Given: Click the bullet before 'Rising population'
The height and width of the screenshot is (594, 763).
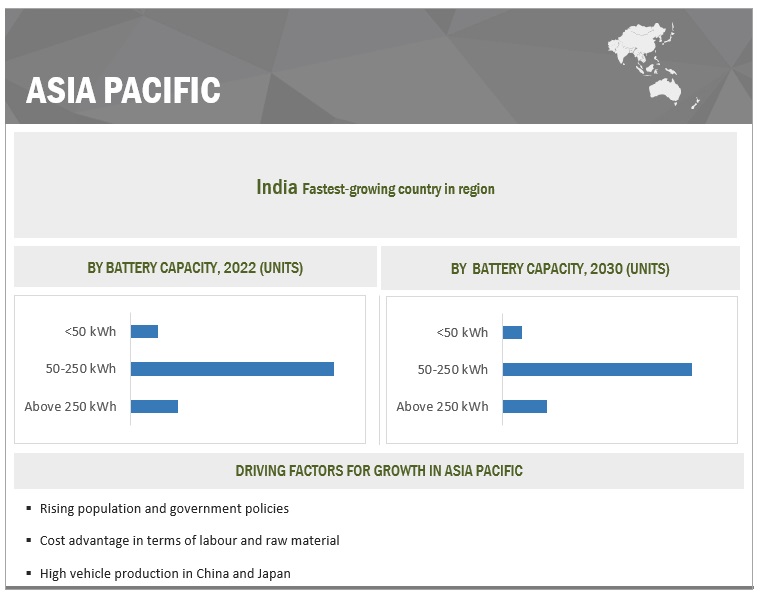Looking at the screenshot, I should [x=29, y=509].
